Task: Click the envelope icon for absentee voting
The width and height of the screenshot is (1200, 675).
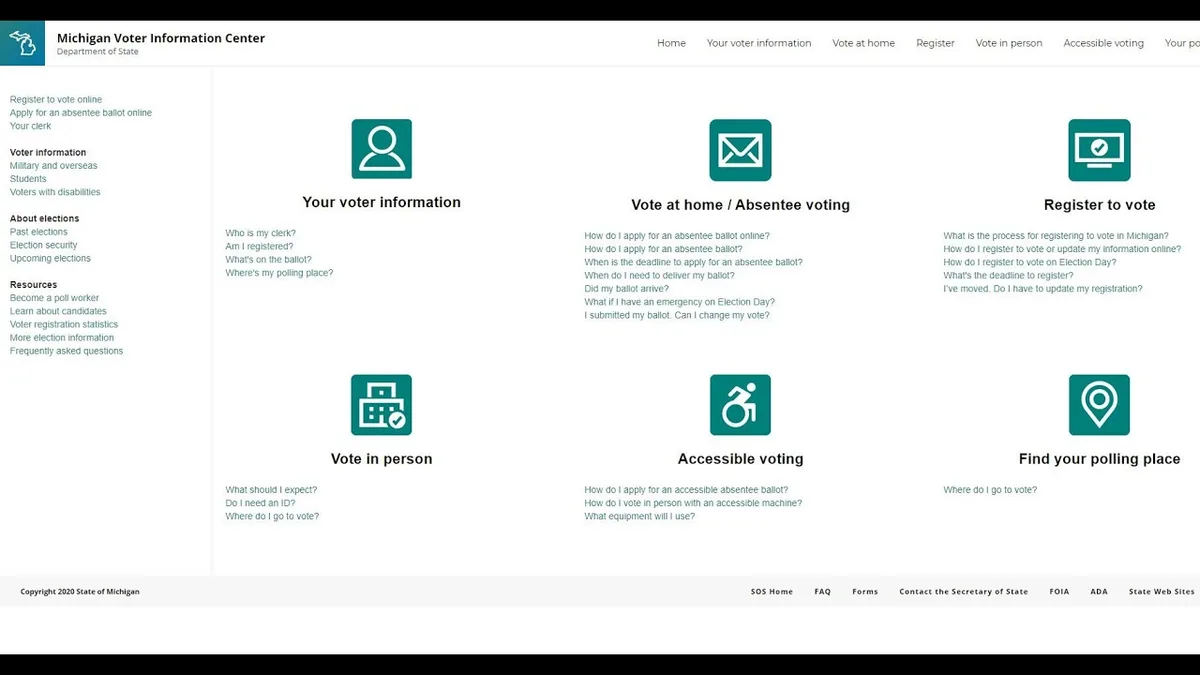Action: pos(740,150)
